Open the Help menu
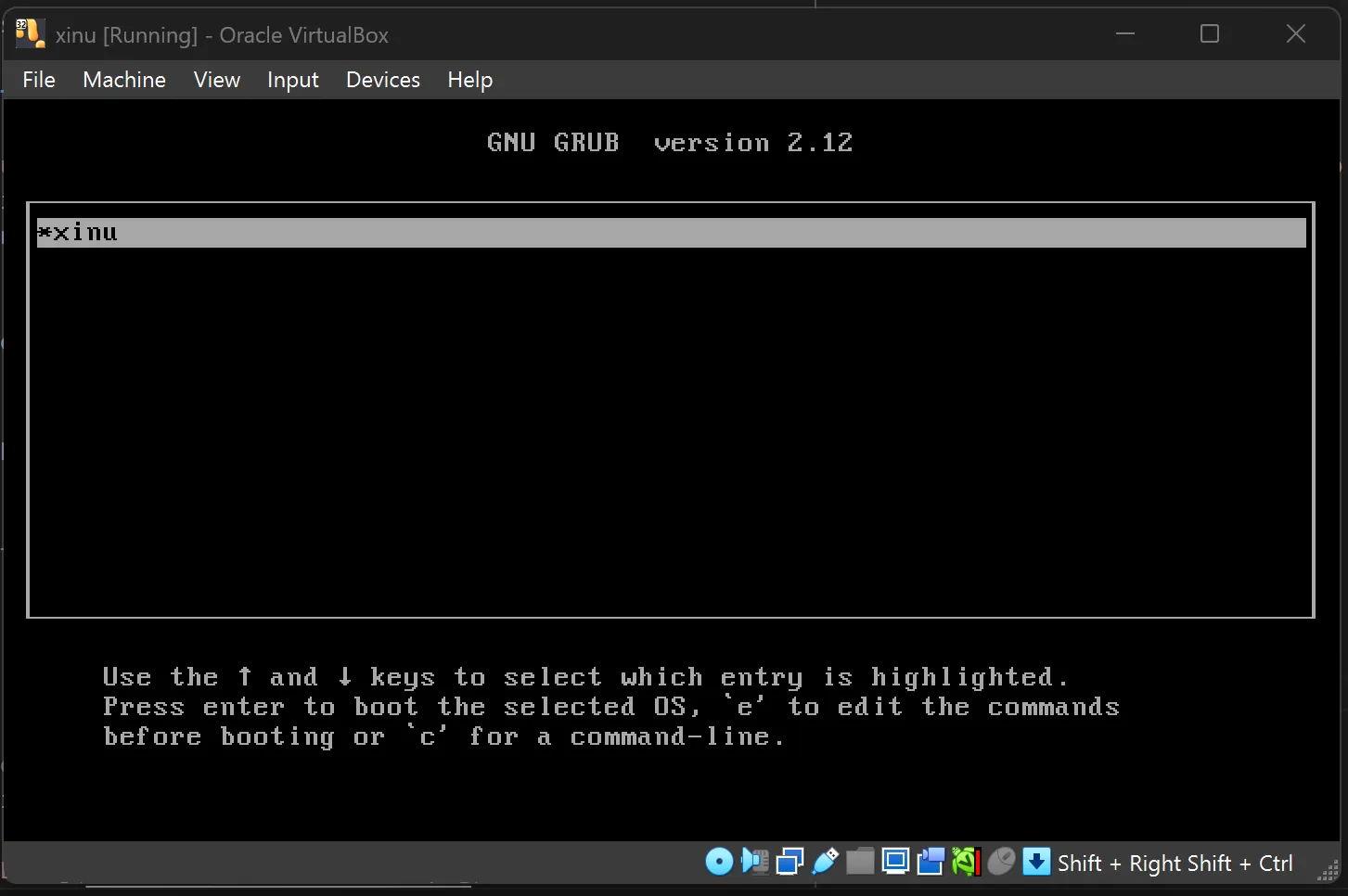 [469, 80]
